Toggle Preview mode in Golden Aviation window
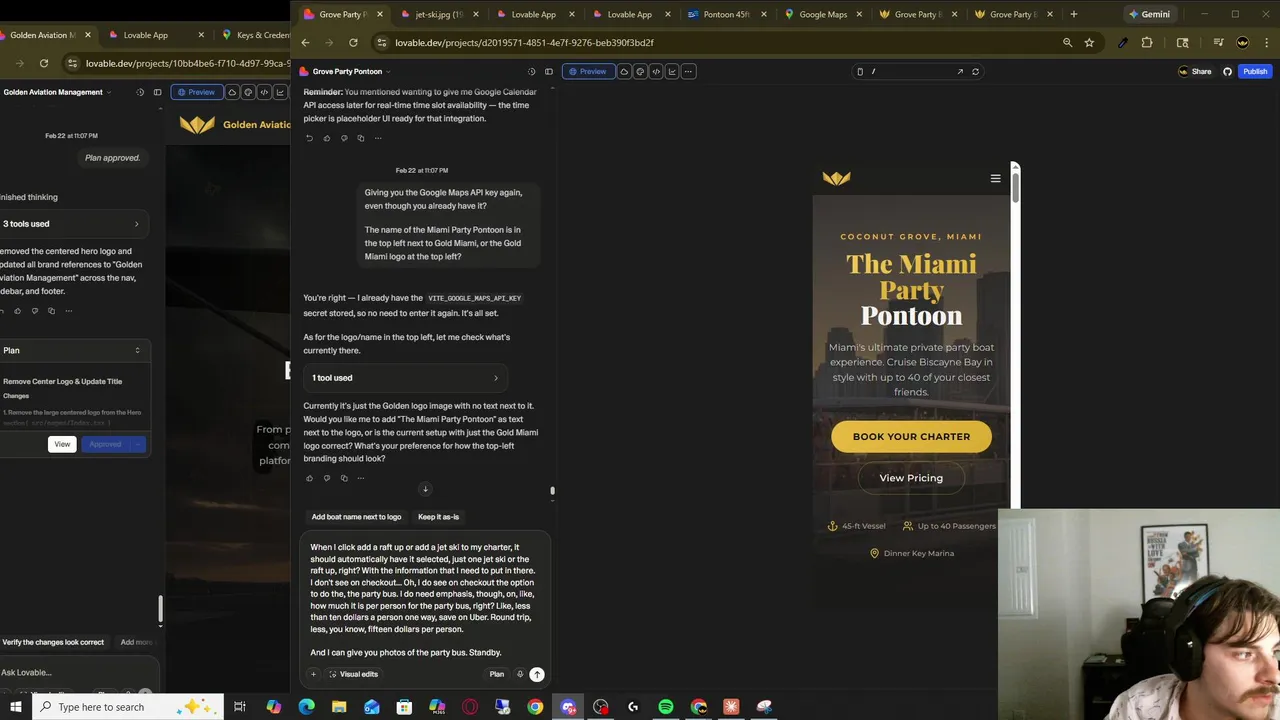 [x=196, y=92]
